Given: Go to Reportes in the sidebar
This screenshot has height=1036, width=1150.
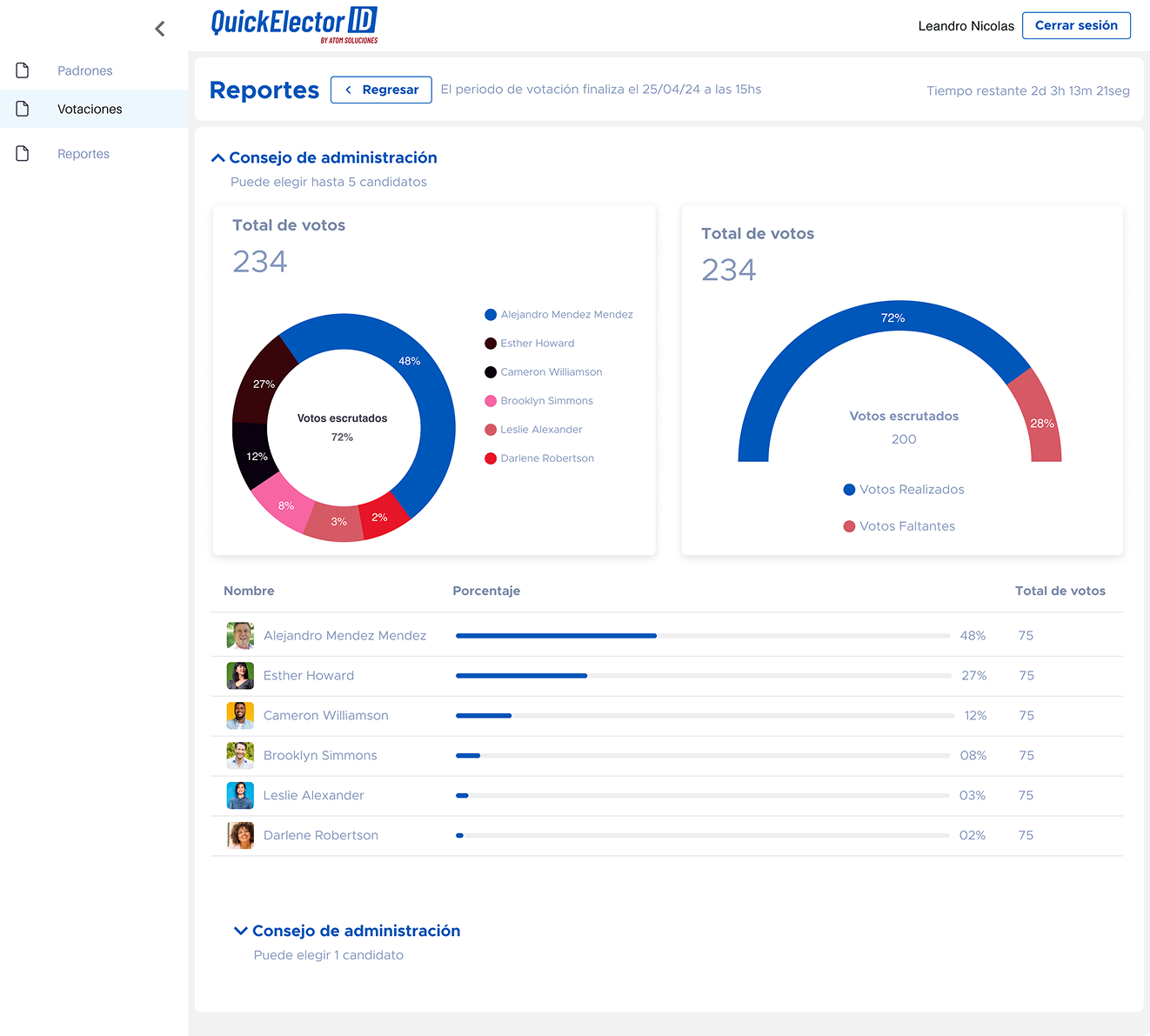Looking at the screenshot, I should coord(84,154).
